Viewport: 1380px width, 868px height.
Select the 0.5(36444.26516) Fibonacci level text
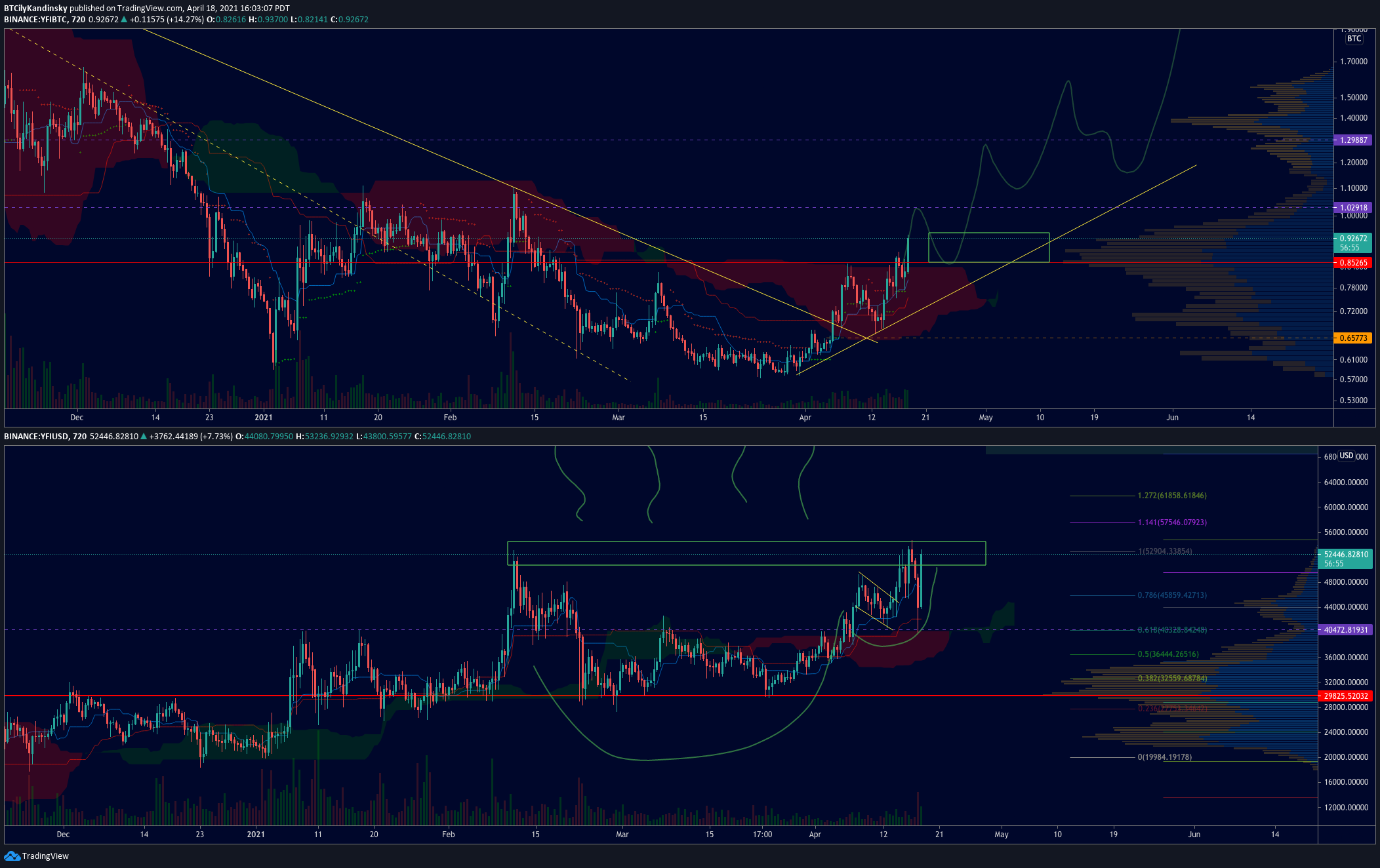1168,654
